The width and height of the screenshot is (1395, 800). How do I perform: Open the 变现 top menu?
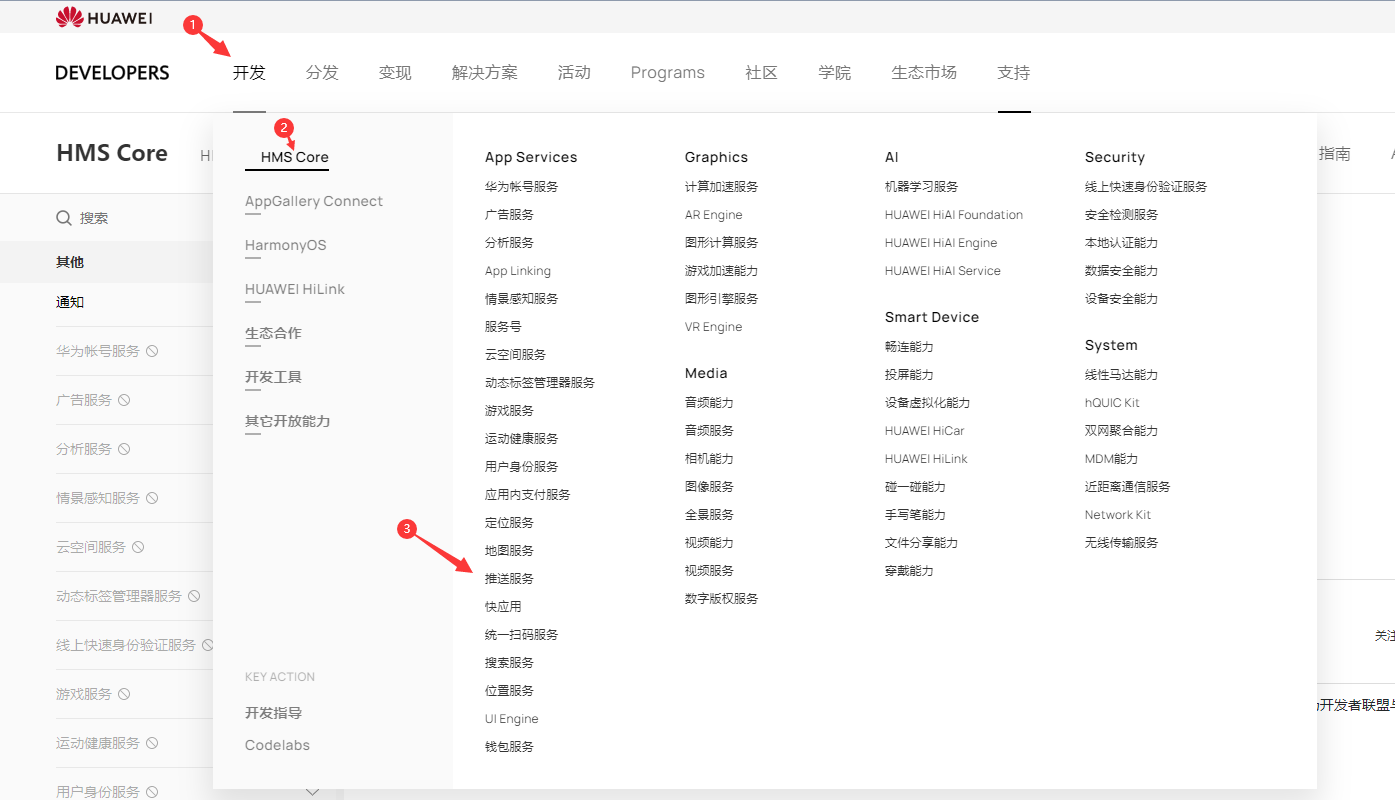click(x=395, y=72)
